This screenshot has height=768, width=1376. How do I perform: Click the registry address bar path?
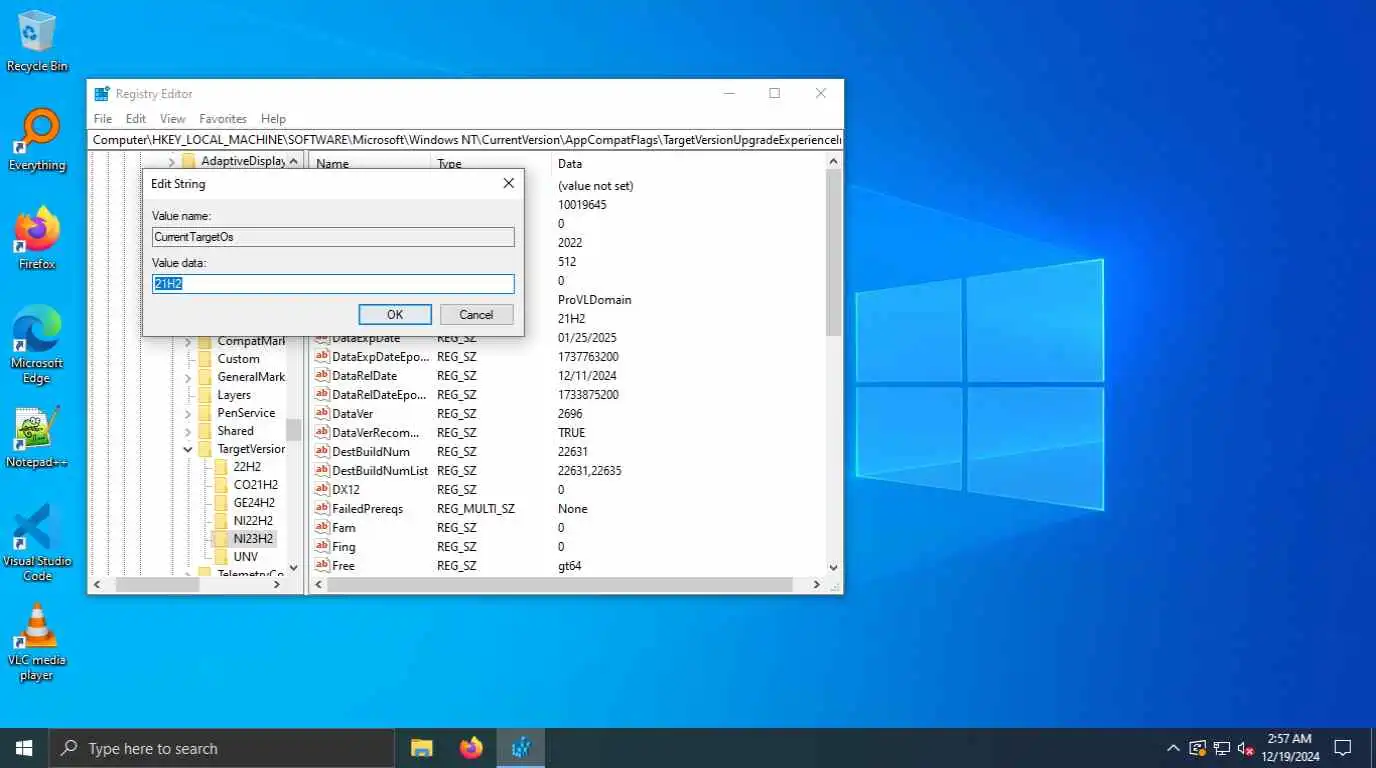(x=466, y=140)
